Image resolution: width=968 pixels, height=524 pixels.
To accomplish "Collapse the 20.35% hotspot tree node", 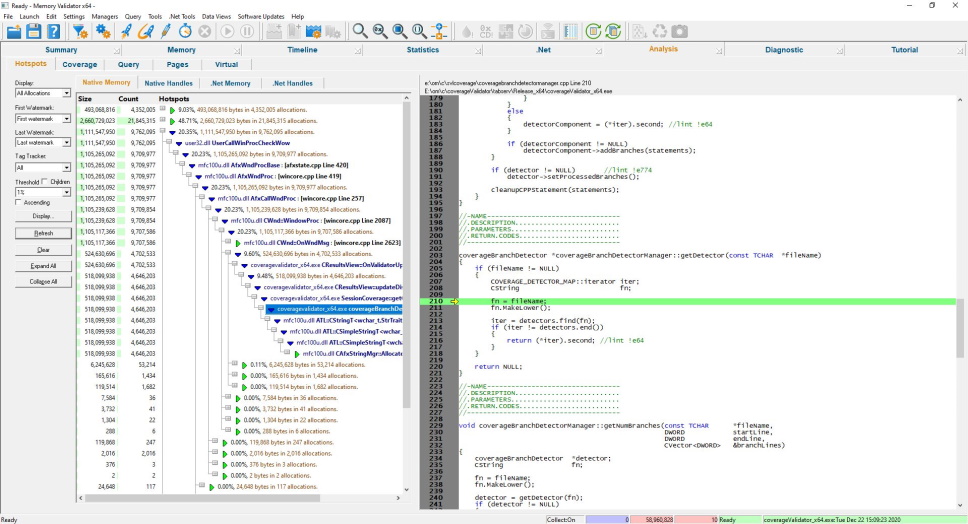I will point(162,131).
